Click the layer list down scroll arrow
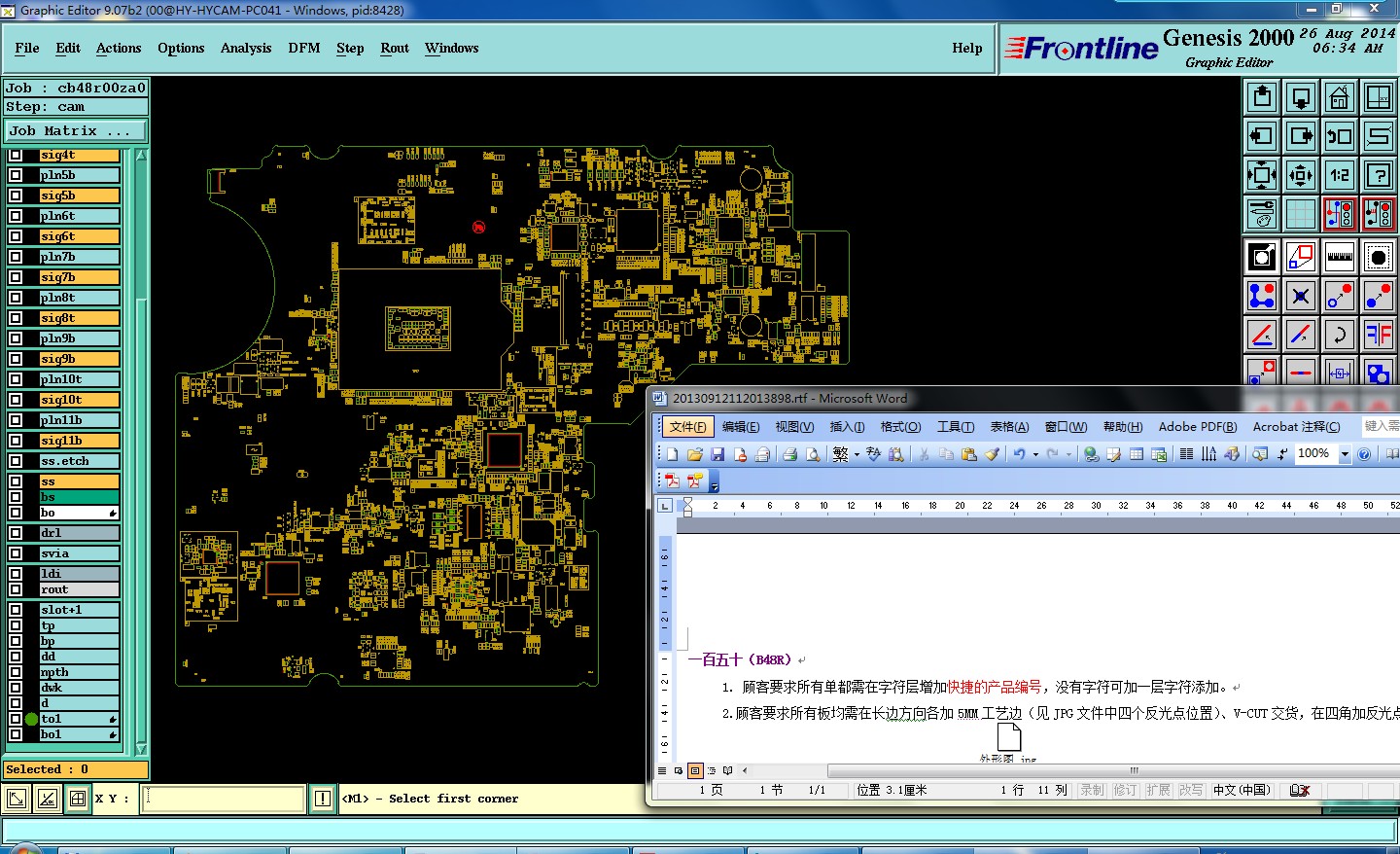Image resolution: width=1400 pixels, height=854 pixels. click(x=142, y=749)
